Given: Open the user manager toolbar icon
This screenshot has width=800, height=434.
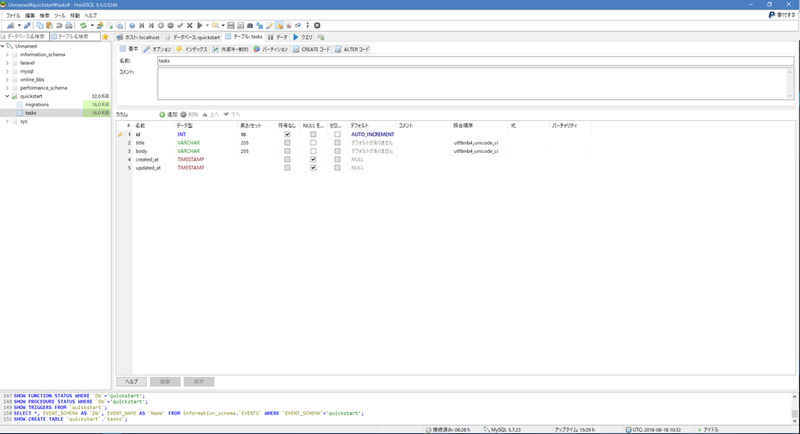Looking at the screenshot, I should (x=100, y=25).
